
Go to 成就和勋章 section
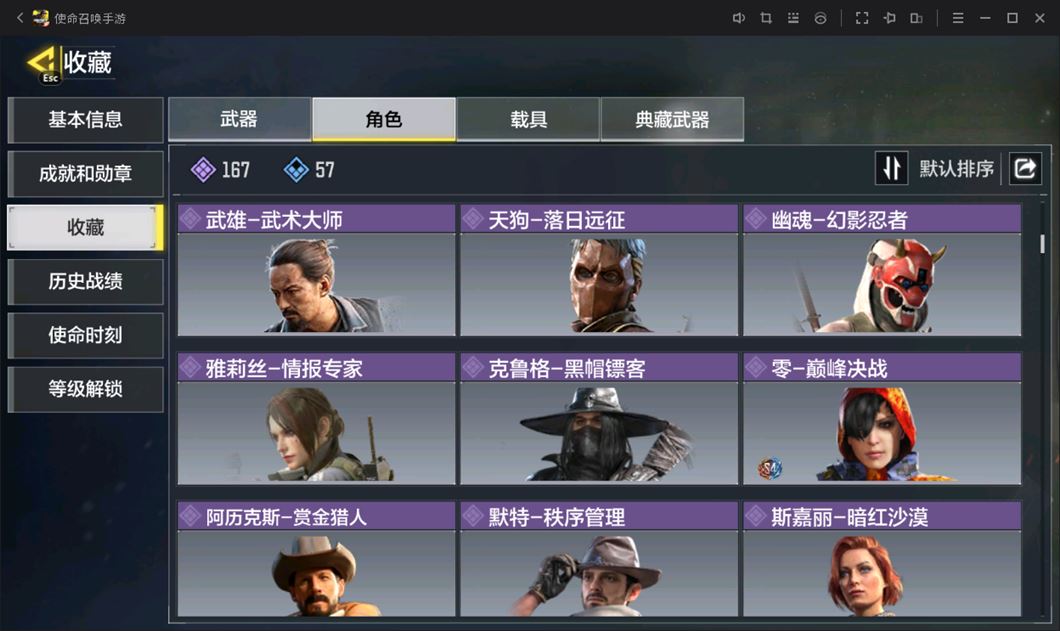pos(85,174)
